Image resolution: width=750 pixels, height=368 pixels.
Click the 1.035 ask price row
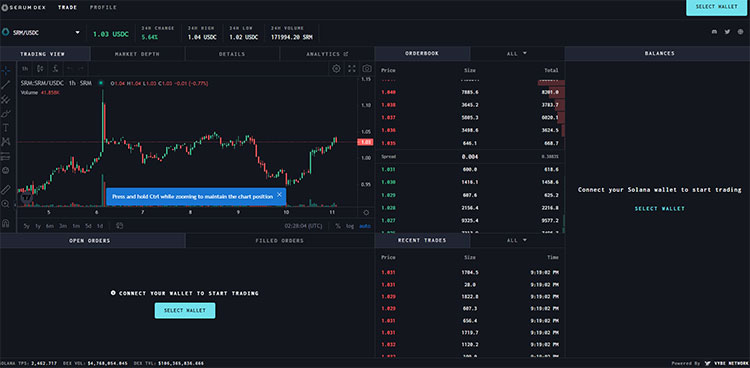[470, 143]
